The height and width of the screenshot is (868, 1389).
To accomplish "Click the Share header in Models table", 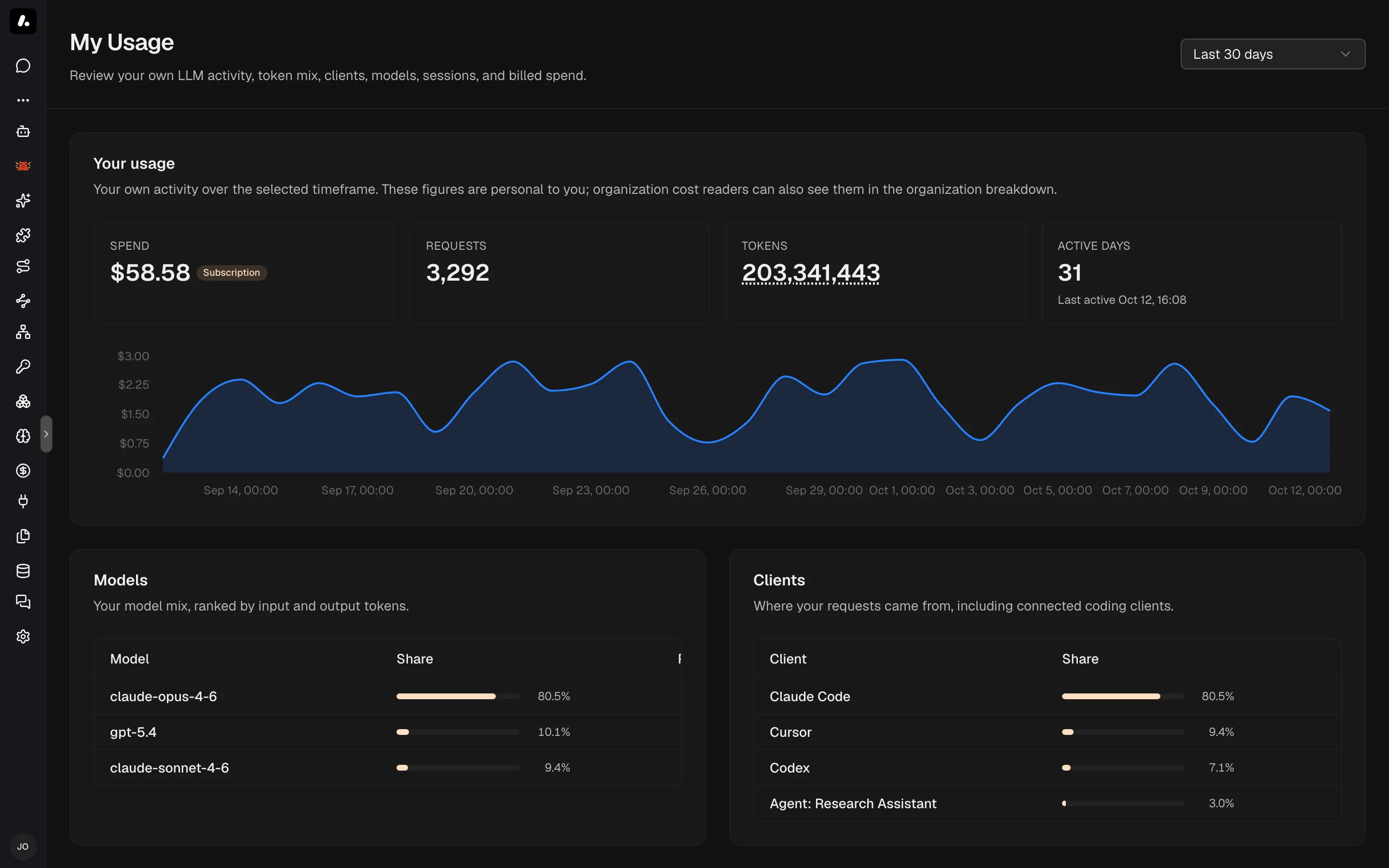I will (414, 659).
